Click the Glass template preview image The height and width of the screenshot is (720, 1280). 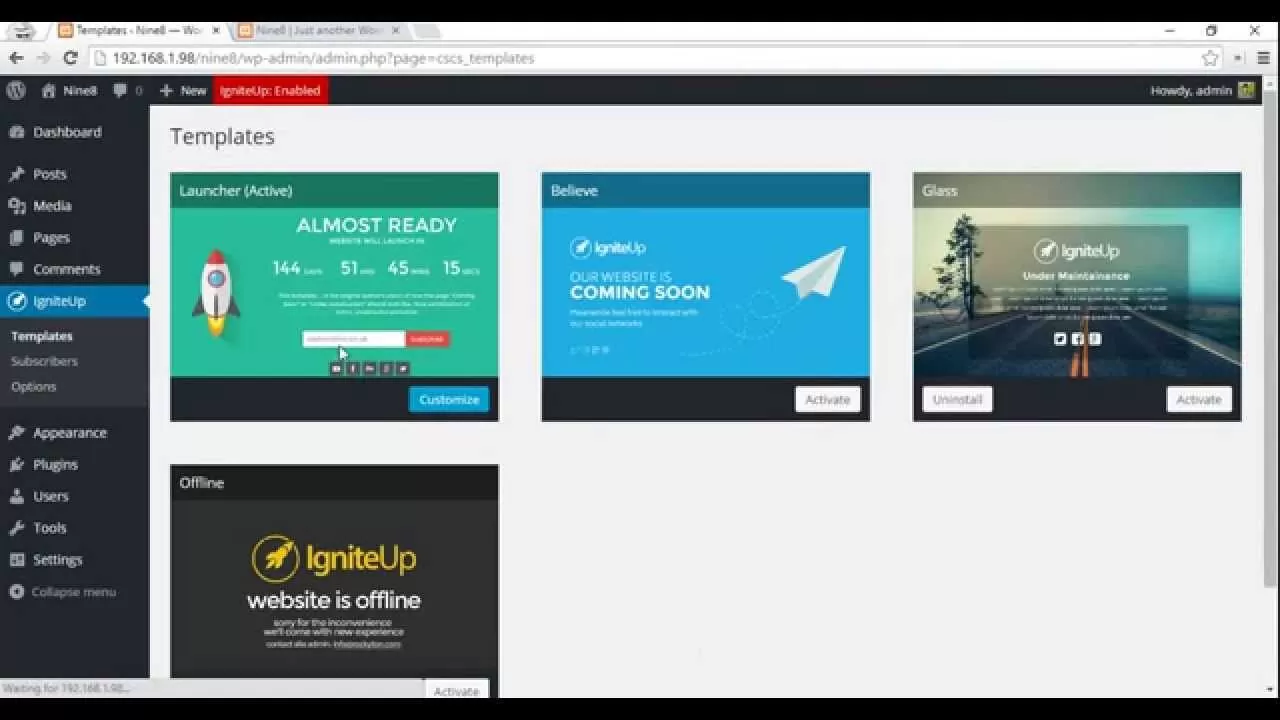(x=1077, y=292)
